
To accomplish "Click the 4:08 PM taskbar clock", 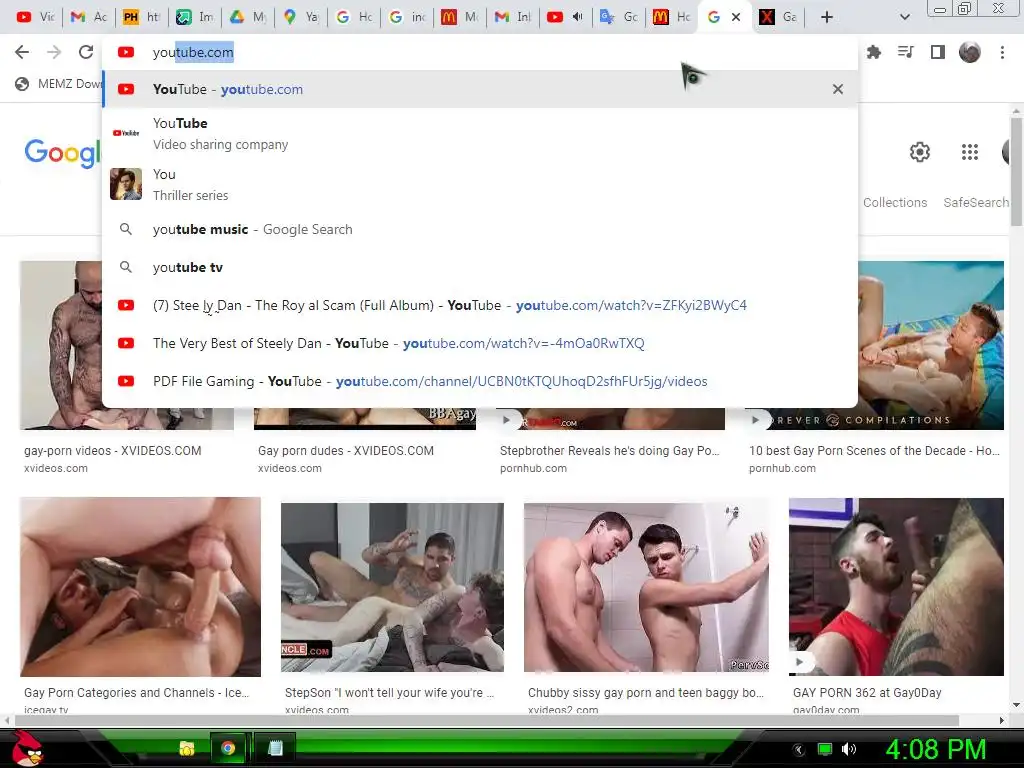I will tap(936, 749).
